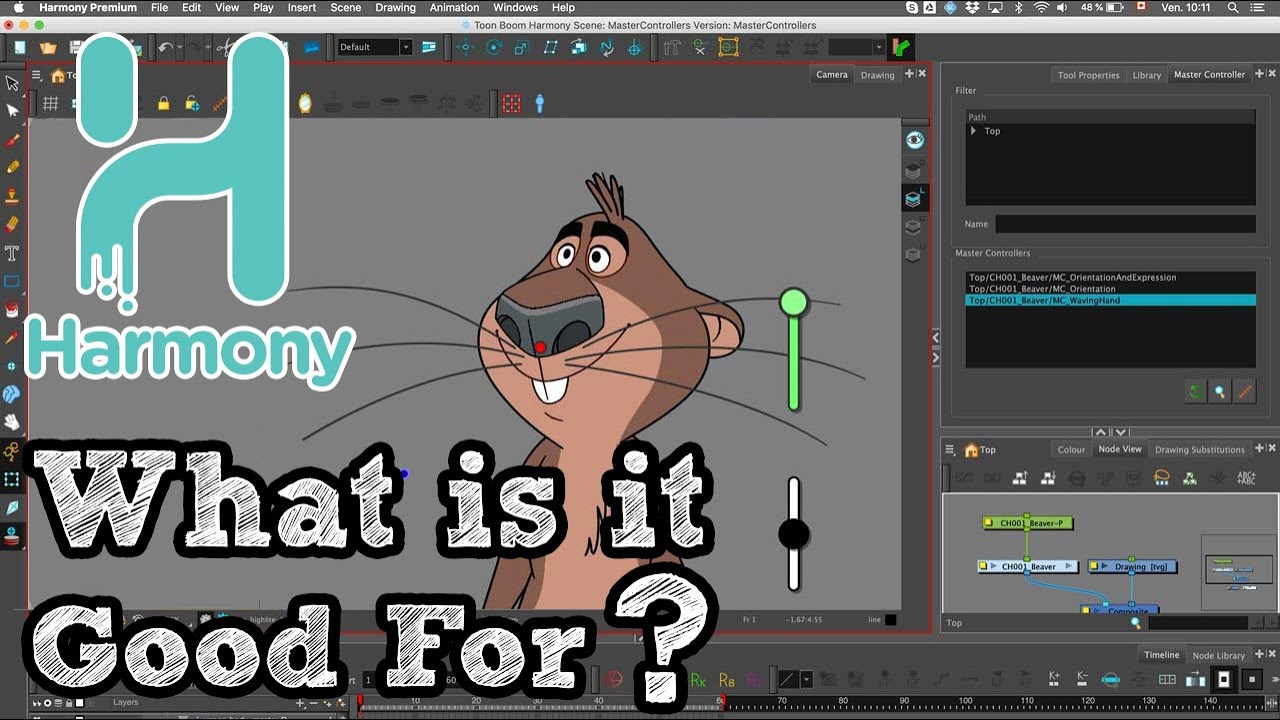Add view with plus beside Node Library

1259,655
